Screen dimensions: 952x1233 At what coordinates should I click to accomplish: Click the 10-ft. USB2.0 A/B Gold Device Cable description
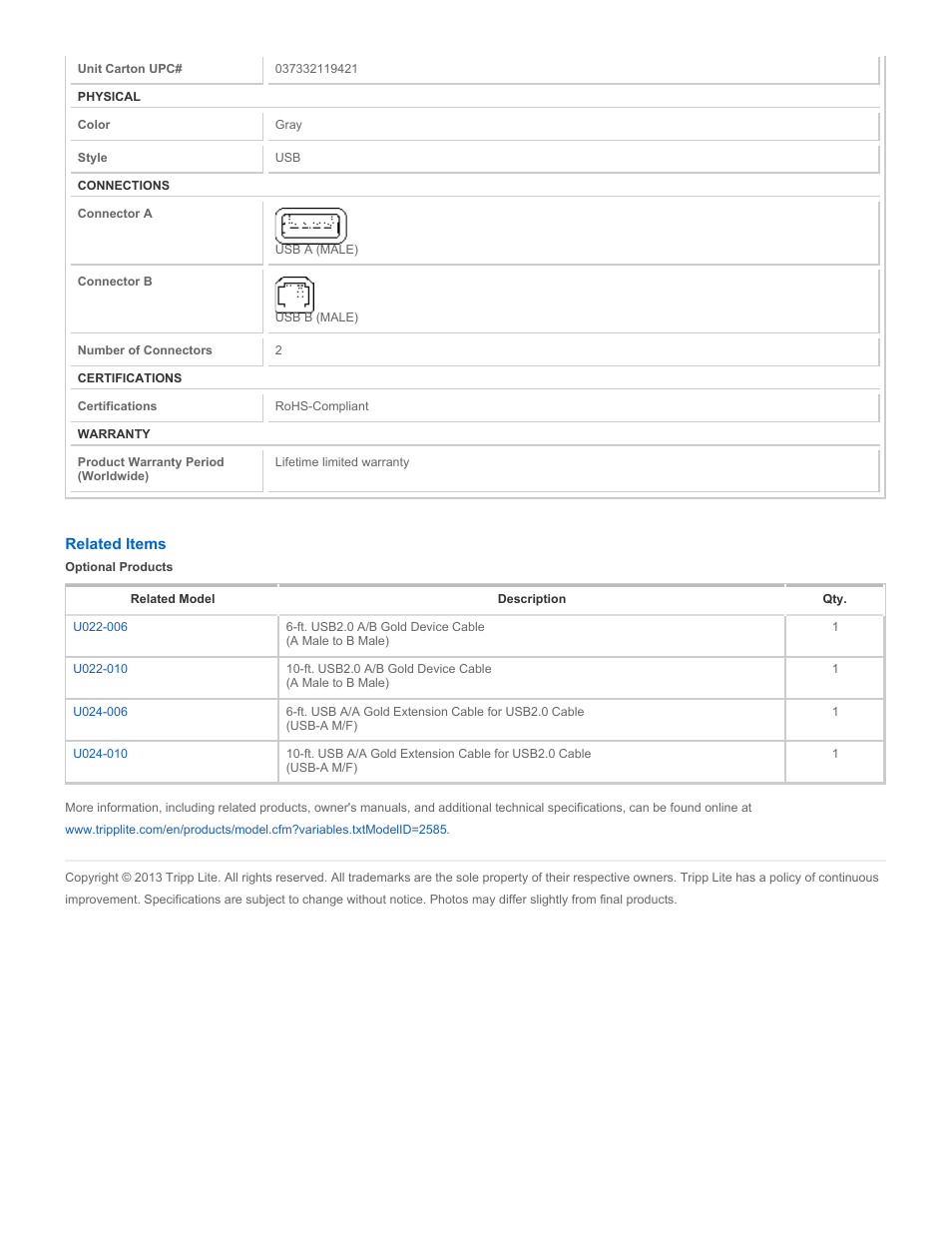tap(389, 676)
